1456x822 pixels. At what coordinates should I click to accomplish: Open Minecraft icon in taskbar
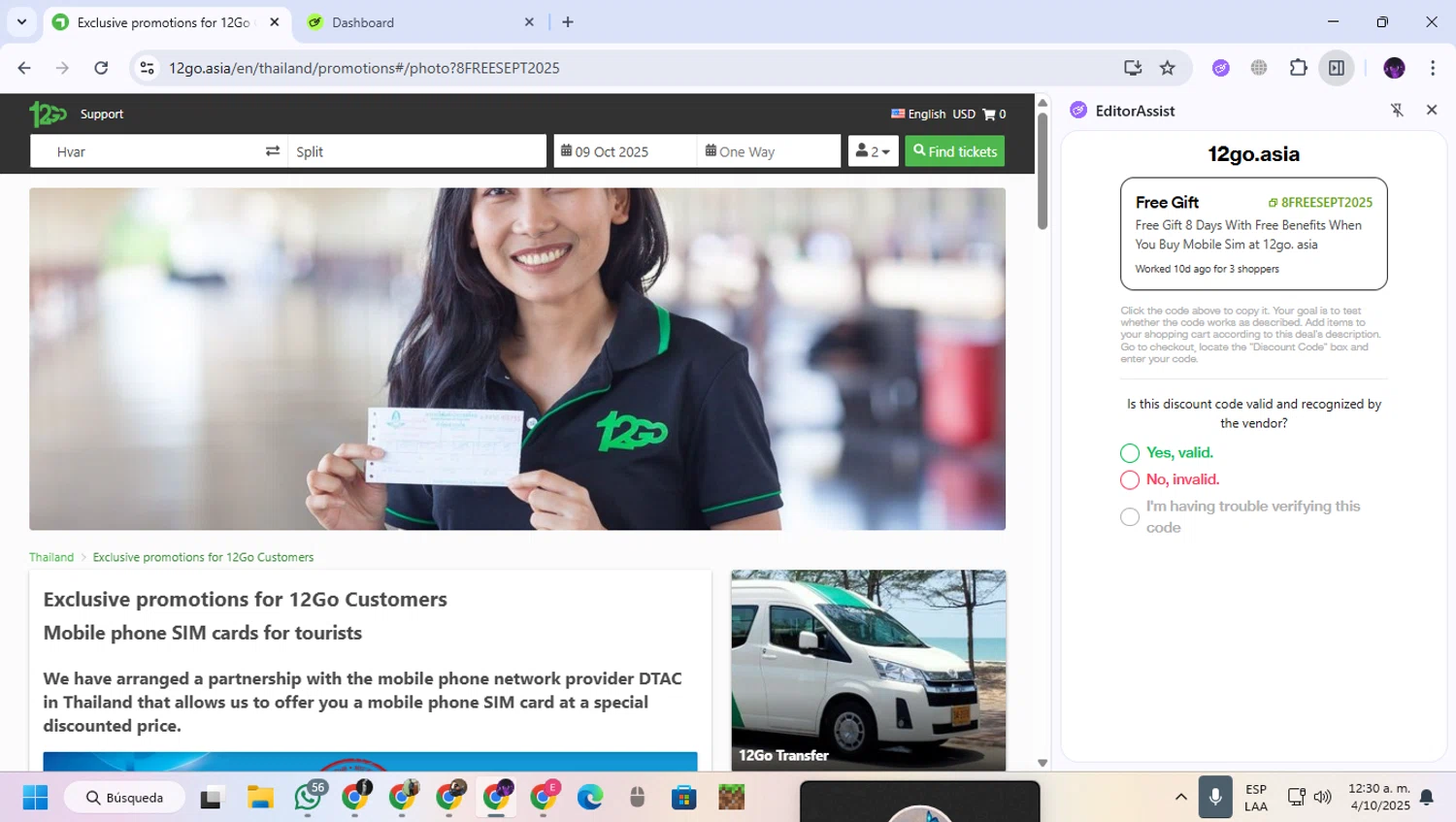[x=731, y=798]
